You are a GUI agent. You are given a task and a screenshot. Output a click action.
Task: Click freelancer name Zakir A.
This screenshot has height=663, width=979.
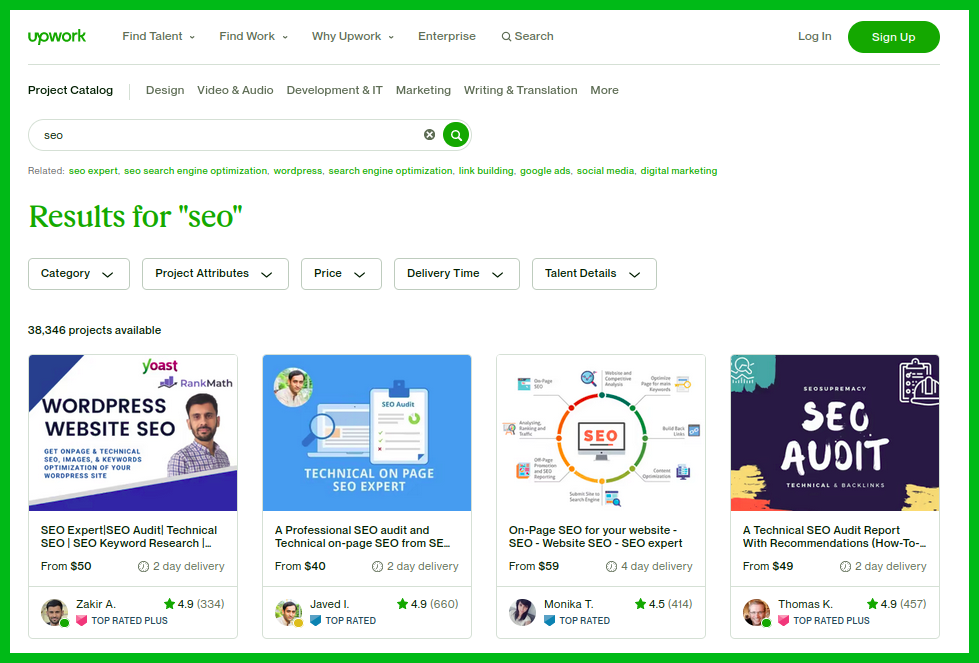coord(96,604)
